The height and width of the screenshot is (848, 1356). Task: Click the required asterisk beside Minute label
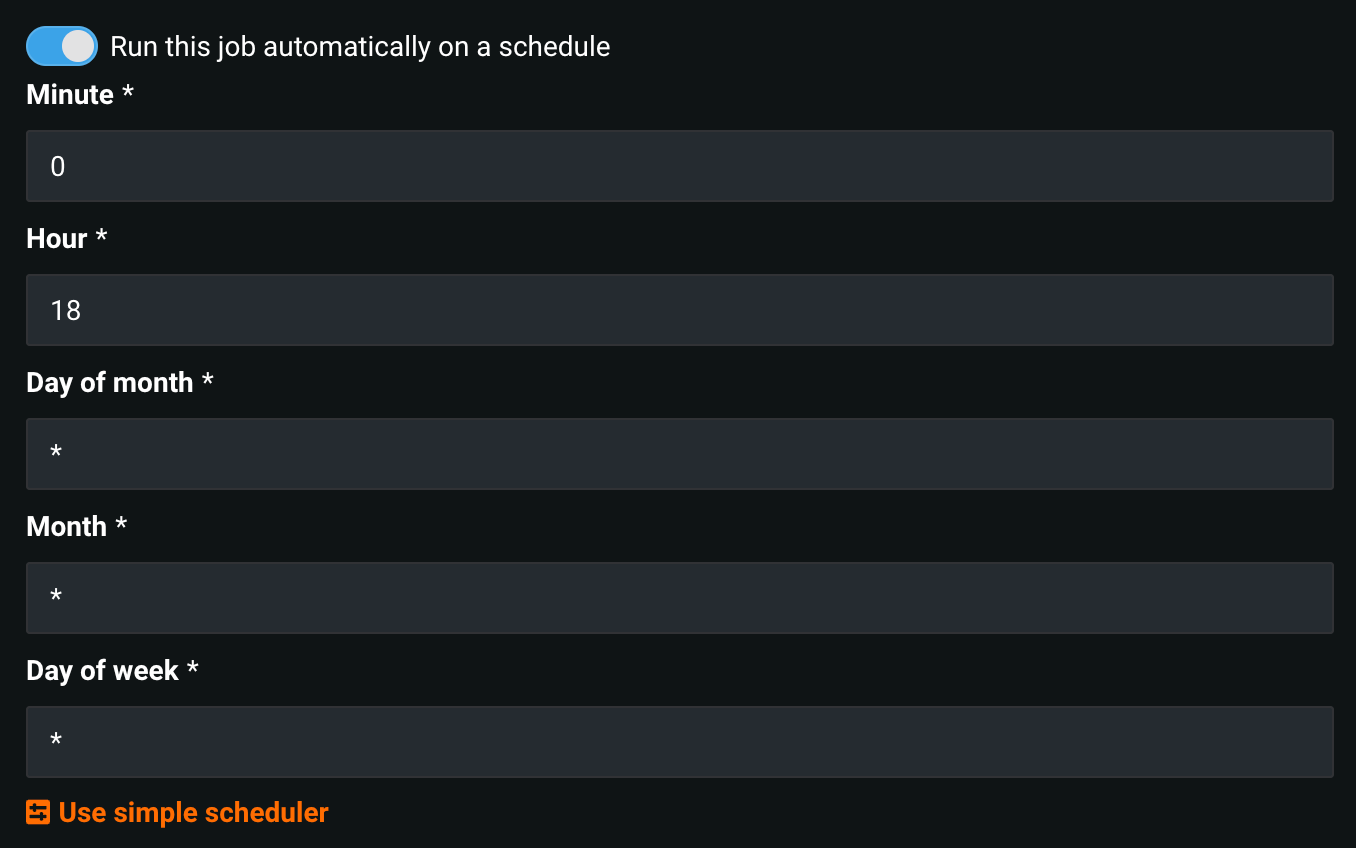(127, 92)
